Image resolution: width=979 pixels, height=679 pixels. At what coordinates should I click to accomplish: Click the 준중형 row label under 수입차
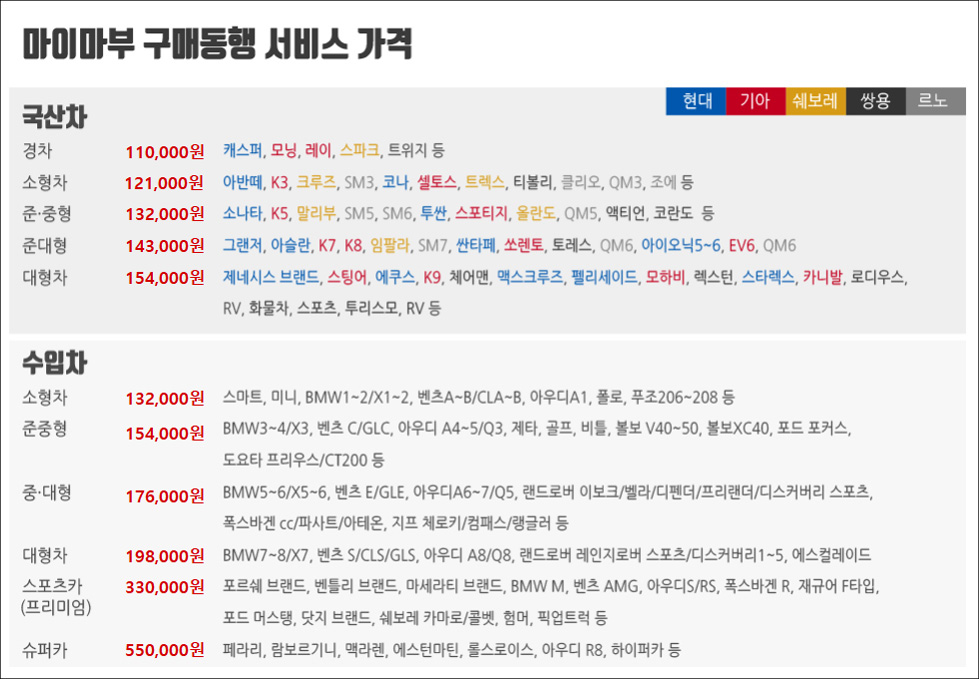[45, 429]
